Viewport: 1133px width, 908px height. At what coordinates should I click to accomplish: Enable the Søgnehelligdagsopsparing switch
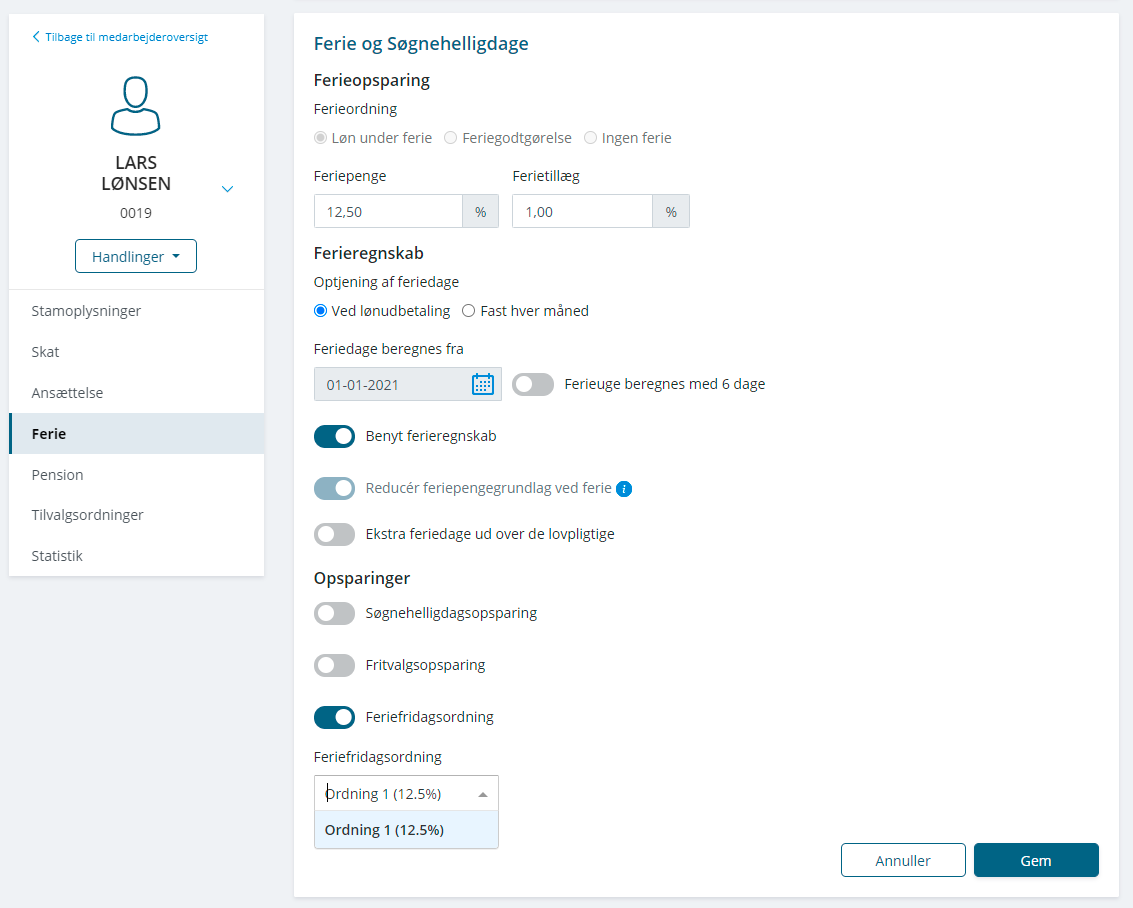(335, 613)
